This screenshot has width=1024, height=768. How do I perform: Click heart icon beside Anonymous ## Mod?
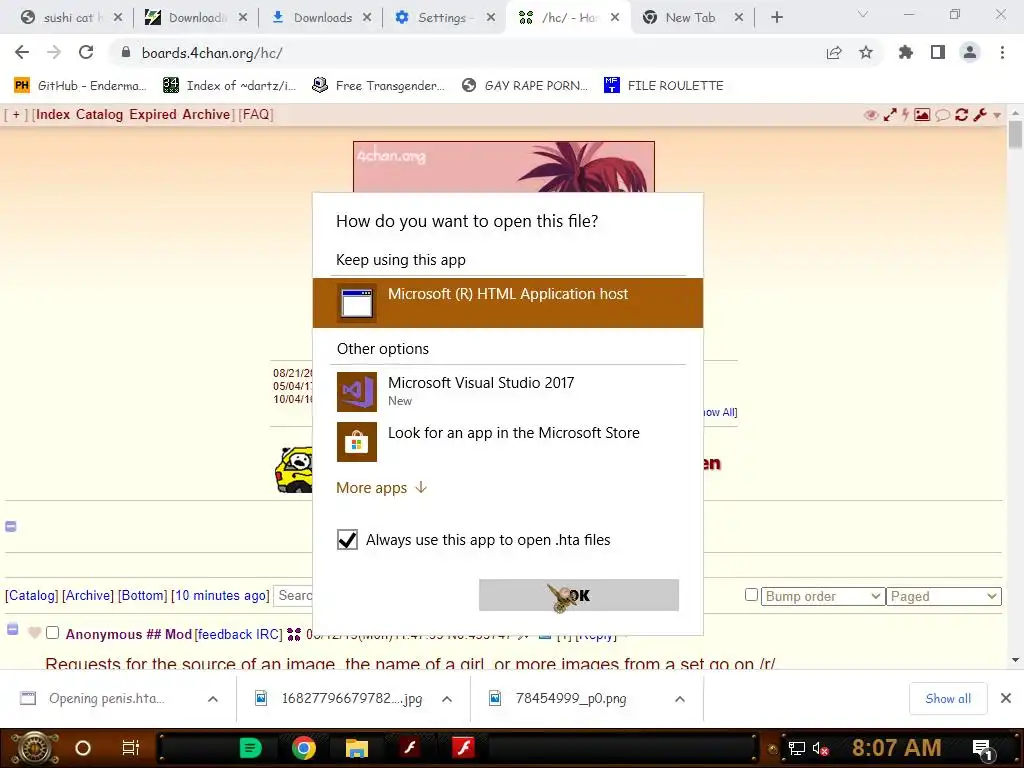click(35, 633)
